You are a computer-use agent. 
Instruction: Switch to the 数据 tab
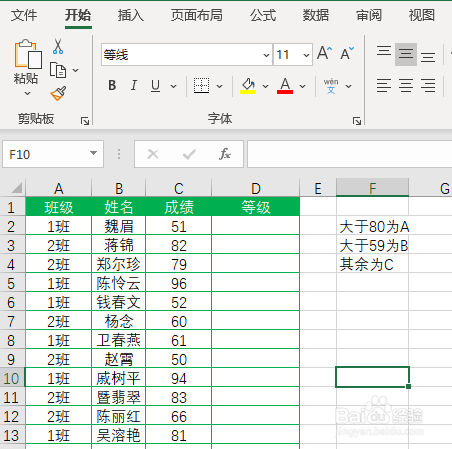[316, 15]
